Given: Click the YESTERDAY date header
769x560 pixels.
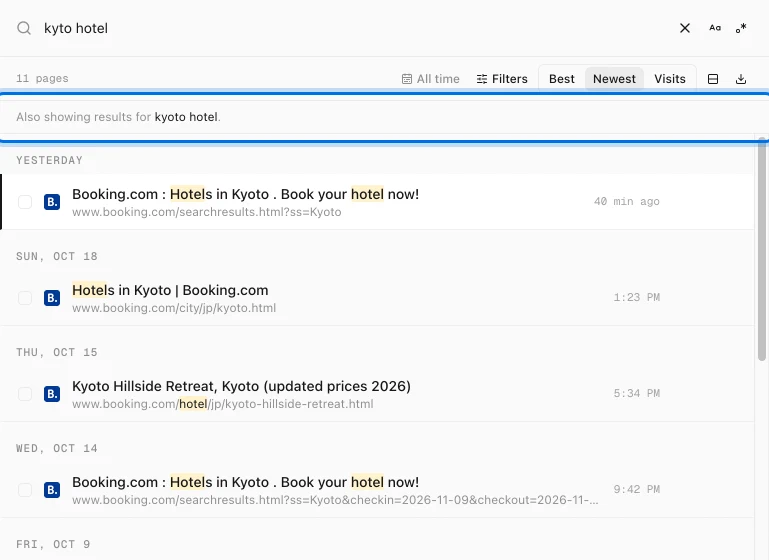Looking at the screenshot, I should tap(49, 160).
